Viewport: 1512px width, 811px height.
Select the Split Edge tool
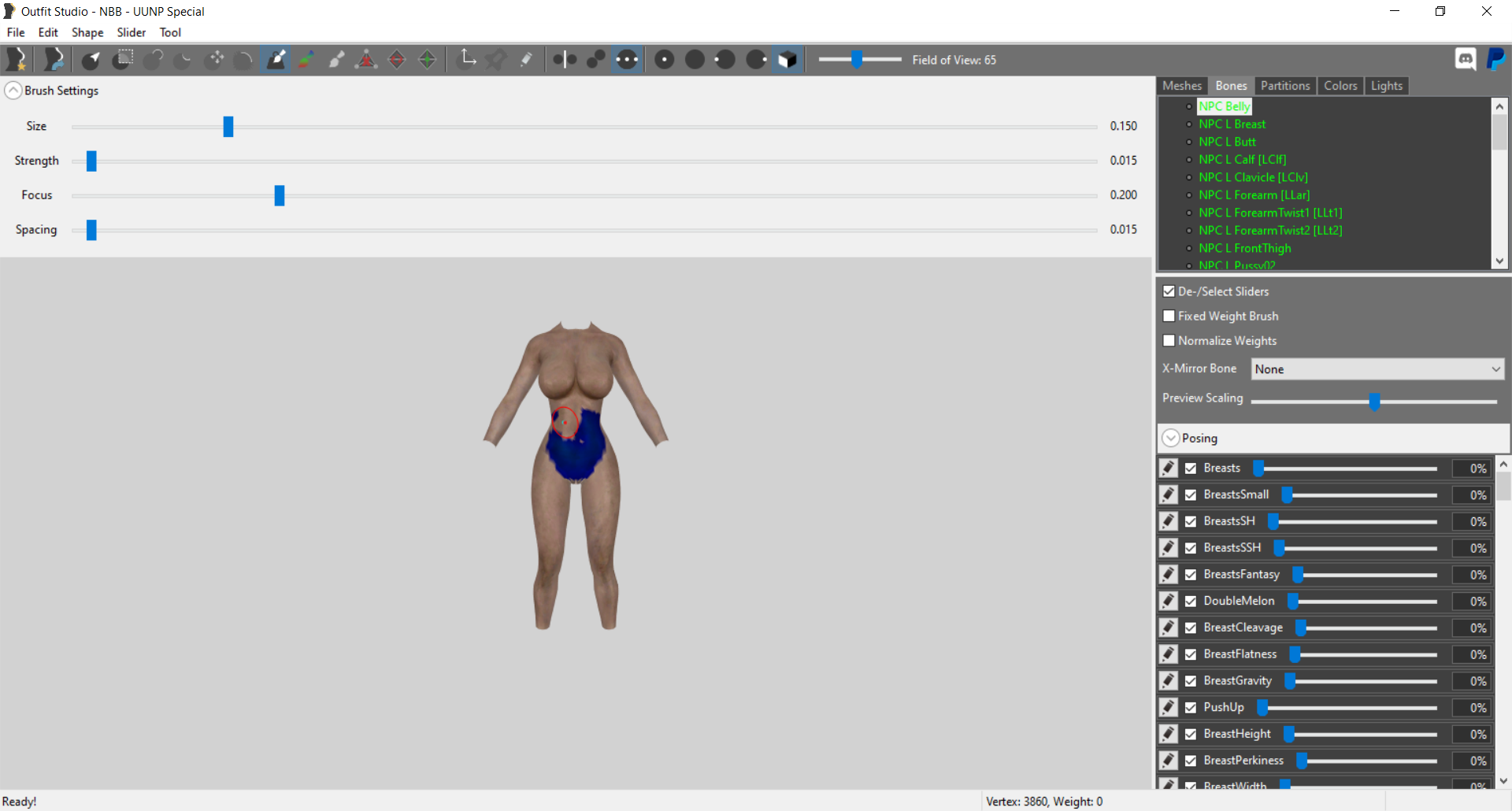click(428, 59)
